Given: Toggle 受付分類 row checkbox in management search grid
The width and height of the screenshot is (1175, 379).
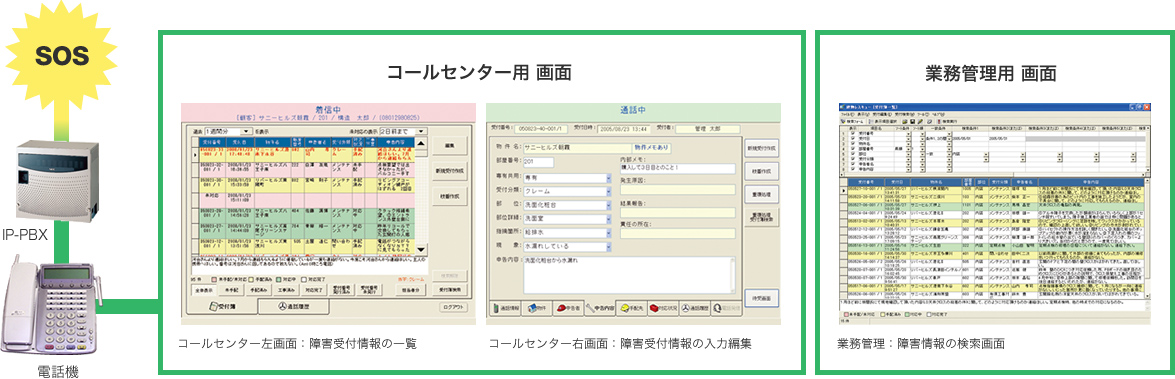Looking at the screenshot, I should (x=852, y=159).
